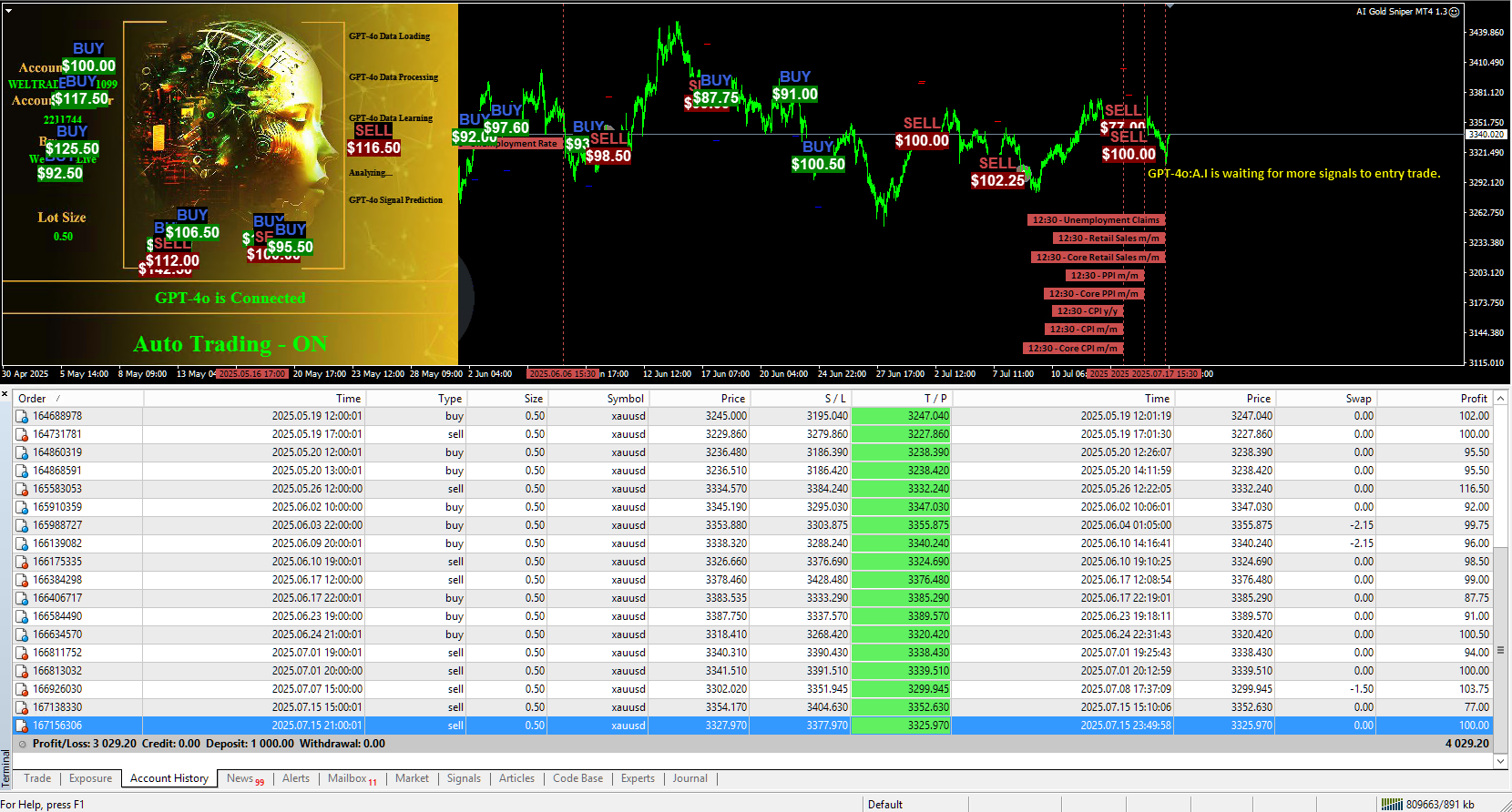Click the icon beside order 166634570

tap(22, 634)
